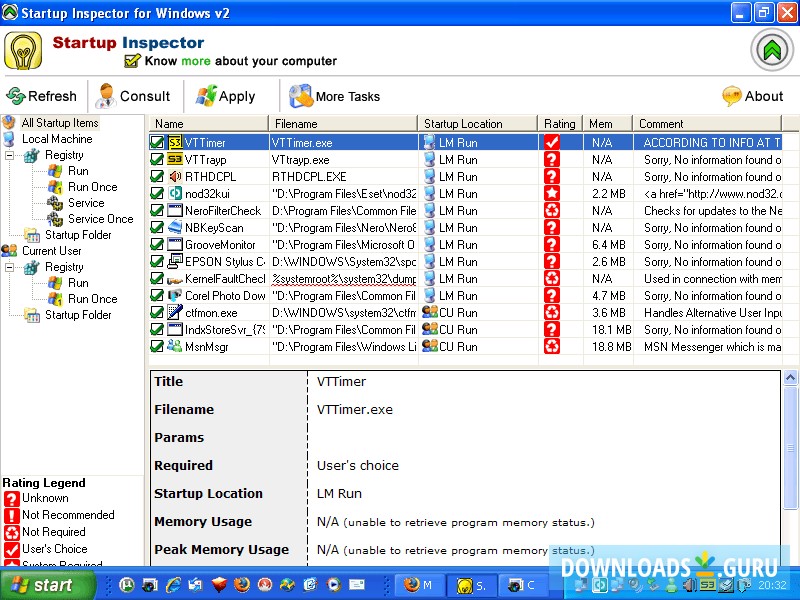Open the Windows Start menu
This screenshot has height=600, width=800.
[x=47, y=585]
